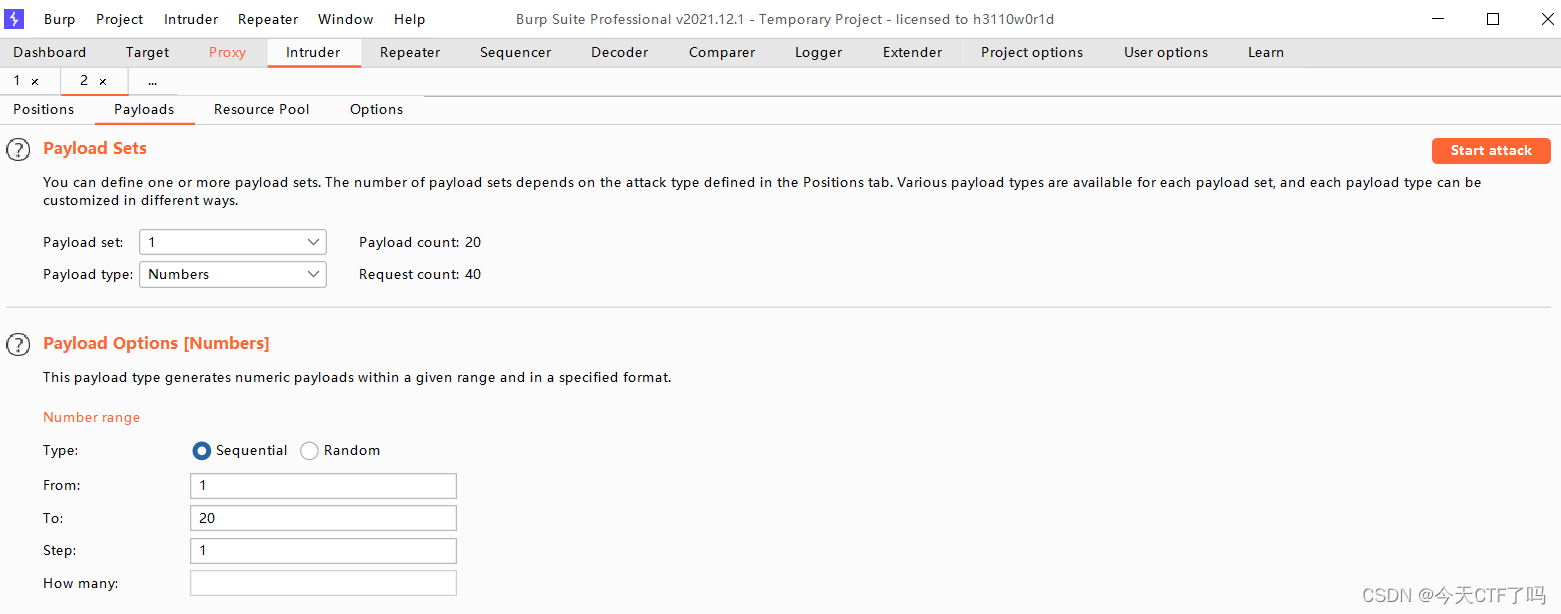Switch to the Repeater main tab
Viewport: 1561px width, 614px height.
(x=410, y=53)
